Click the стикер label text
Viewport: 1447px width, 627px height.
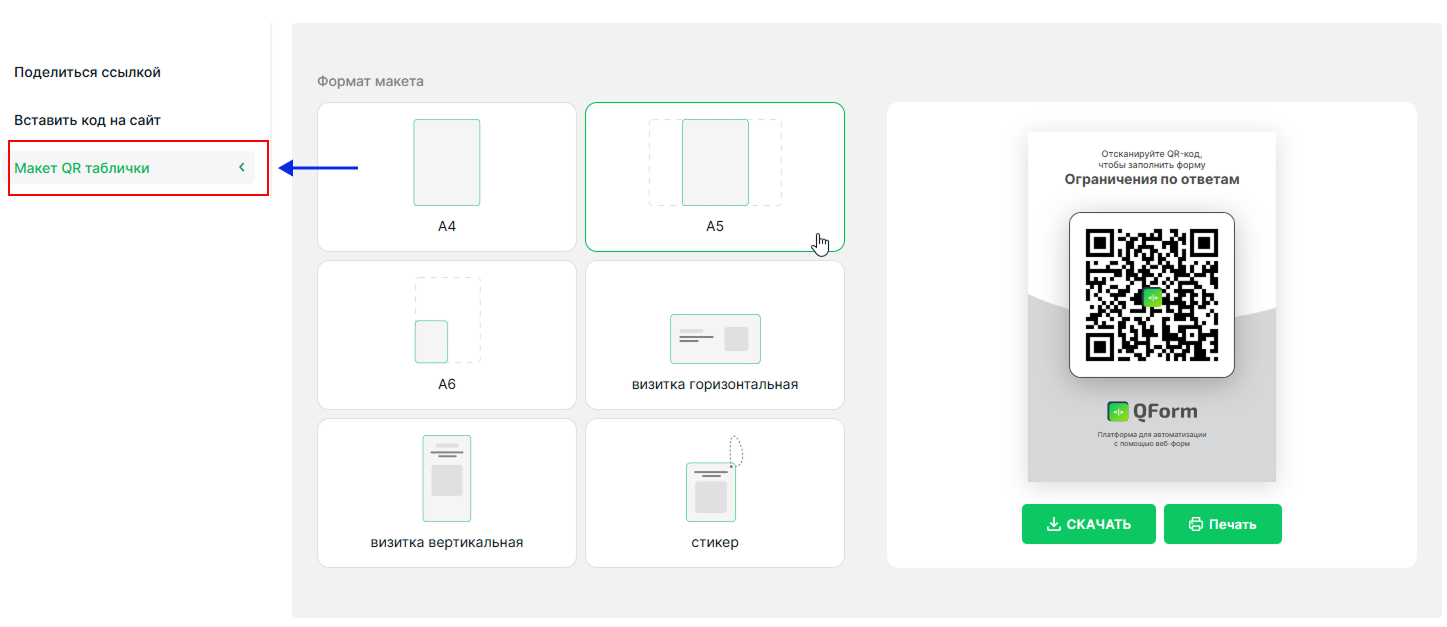[715, 543]
